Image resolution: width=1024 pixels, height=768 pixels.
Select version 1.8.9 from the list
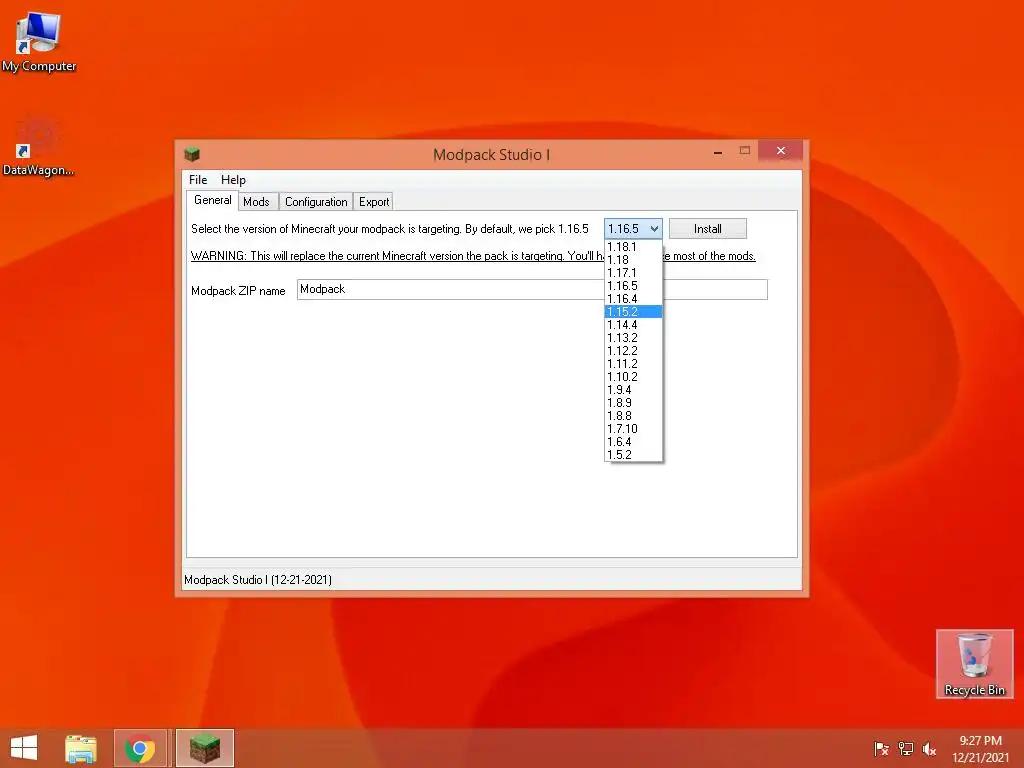[633, 403]
